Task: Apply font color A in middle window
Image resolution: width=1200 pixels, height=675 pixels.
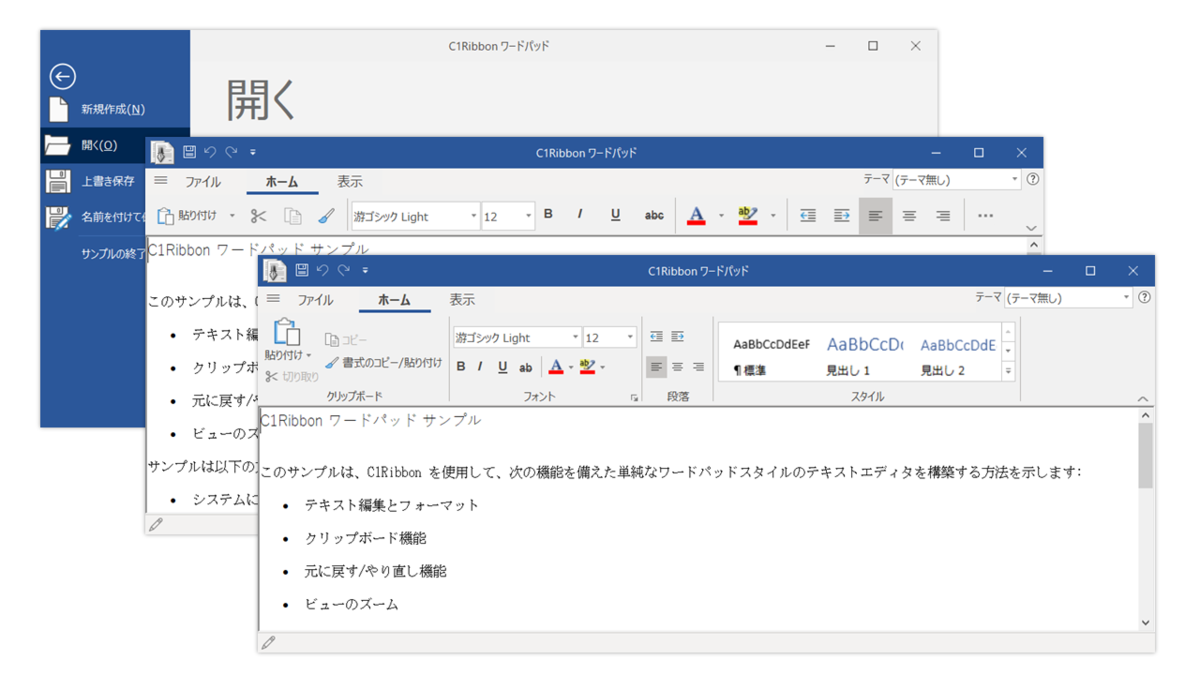Action: [697, 215]
